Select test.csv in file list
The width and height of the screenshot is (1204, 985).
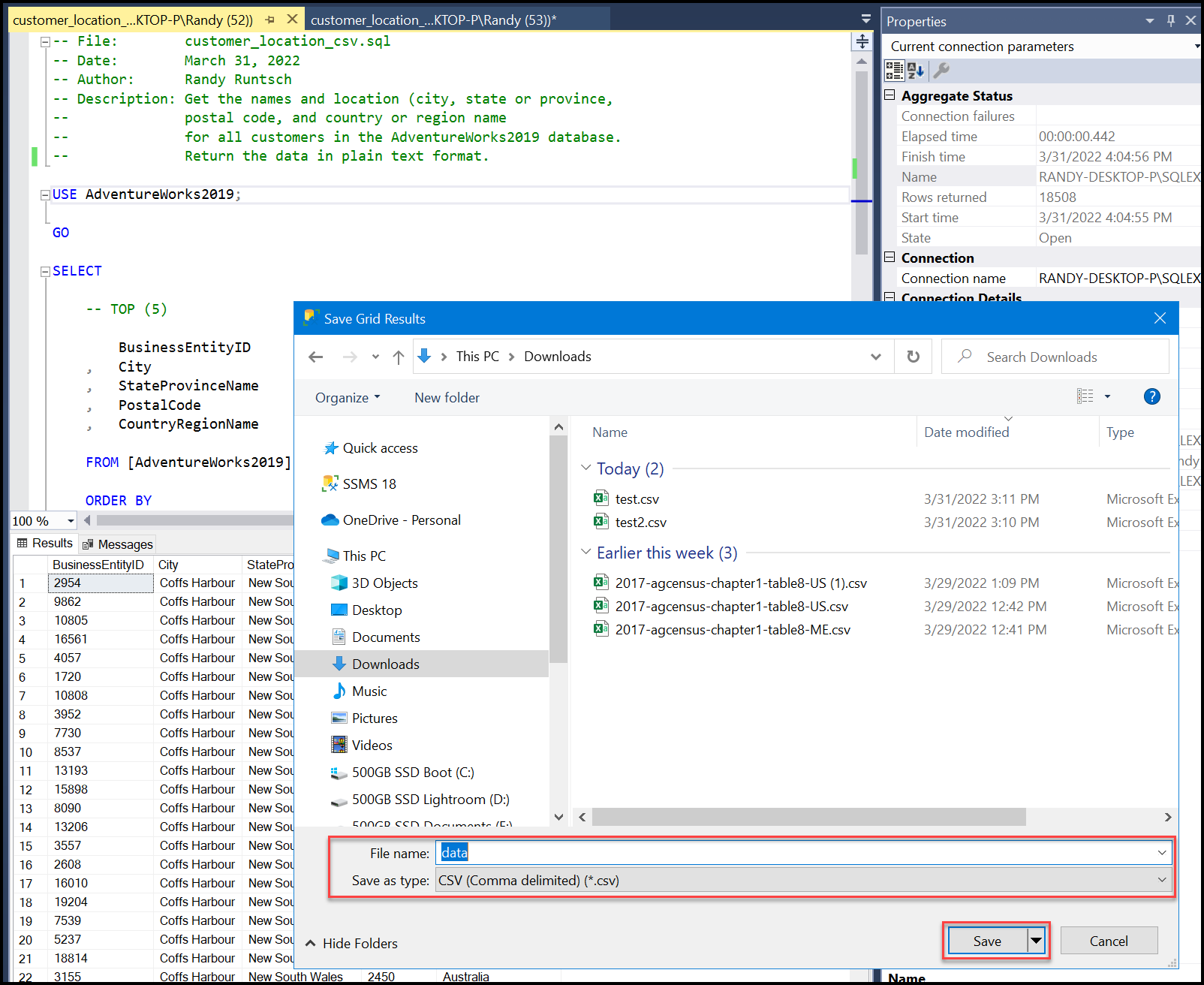pos(637,499)
